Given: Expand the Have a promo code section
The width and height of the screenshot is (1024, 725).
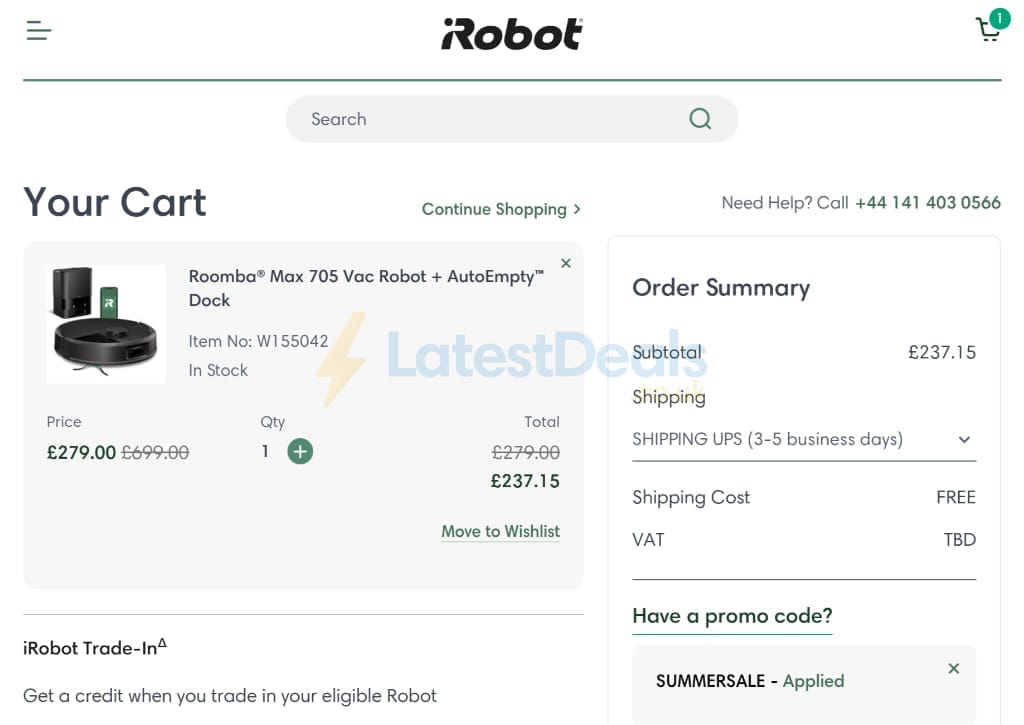Looking at the screenshot, I should click(732, 616).
